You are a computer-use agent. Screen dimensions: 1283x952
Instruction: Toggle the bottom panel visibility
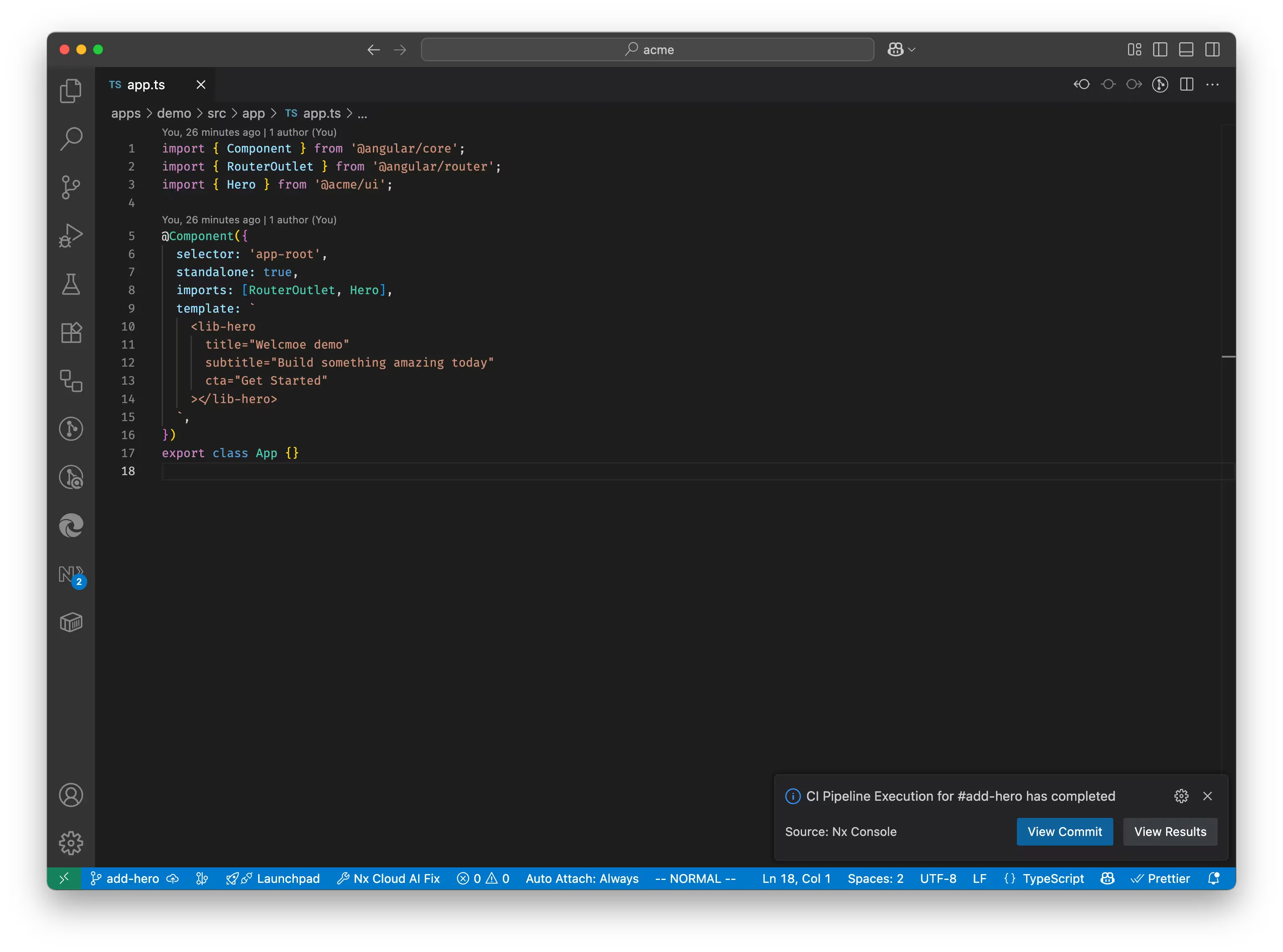[1186, 49]
